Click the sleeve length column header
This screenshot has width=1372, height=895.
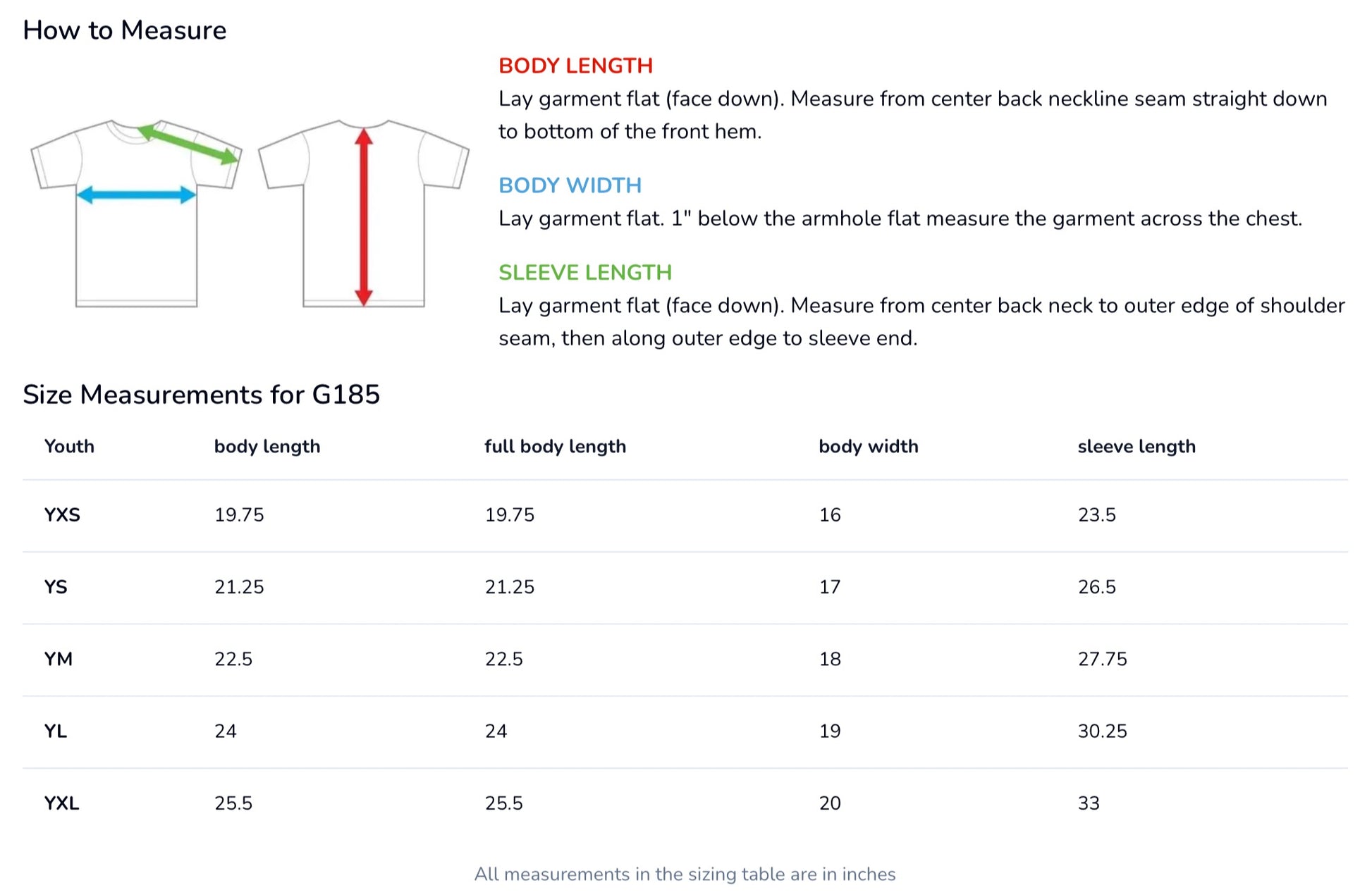tap(1136, 446)
